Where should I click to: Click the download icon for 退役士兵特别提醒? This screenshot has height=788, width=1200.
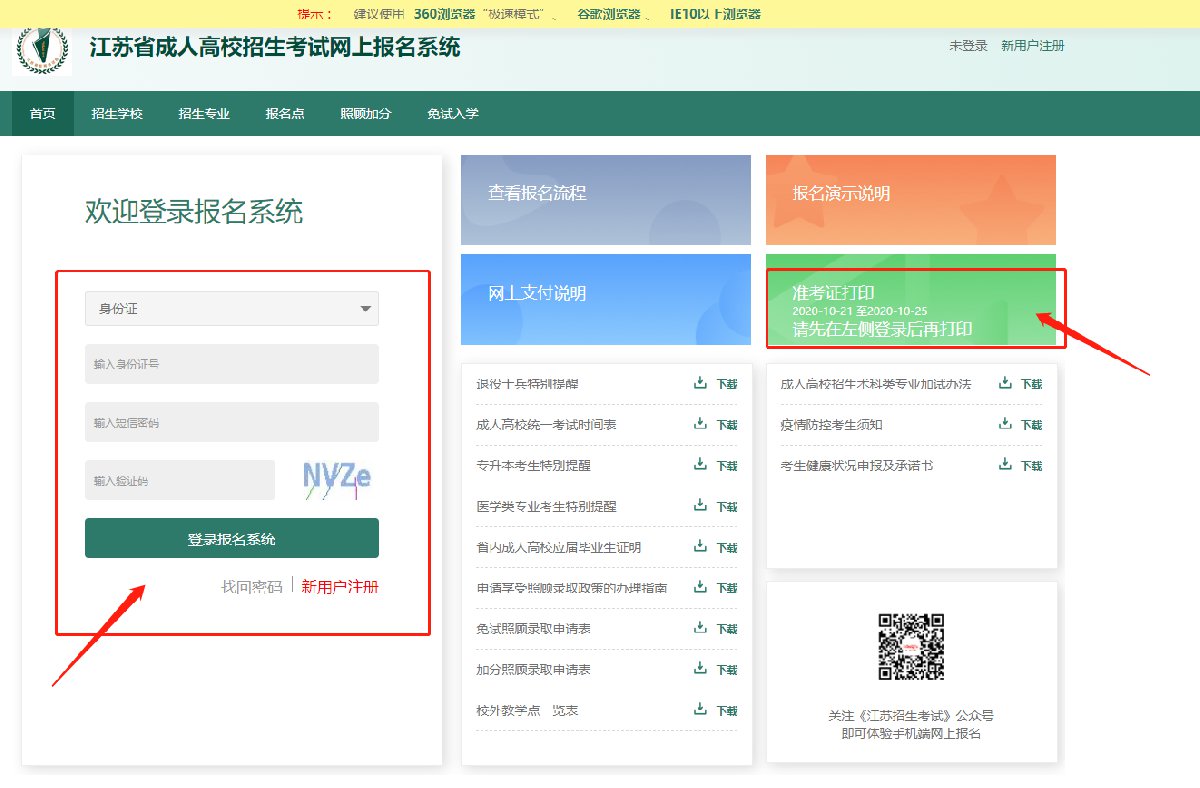coord(701,383)
